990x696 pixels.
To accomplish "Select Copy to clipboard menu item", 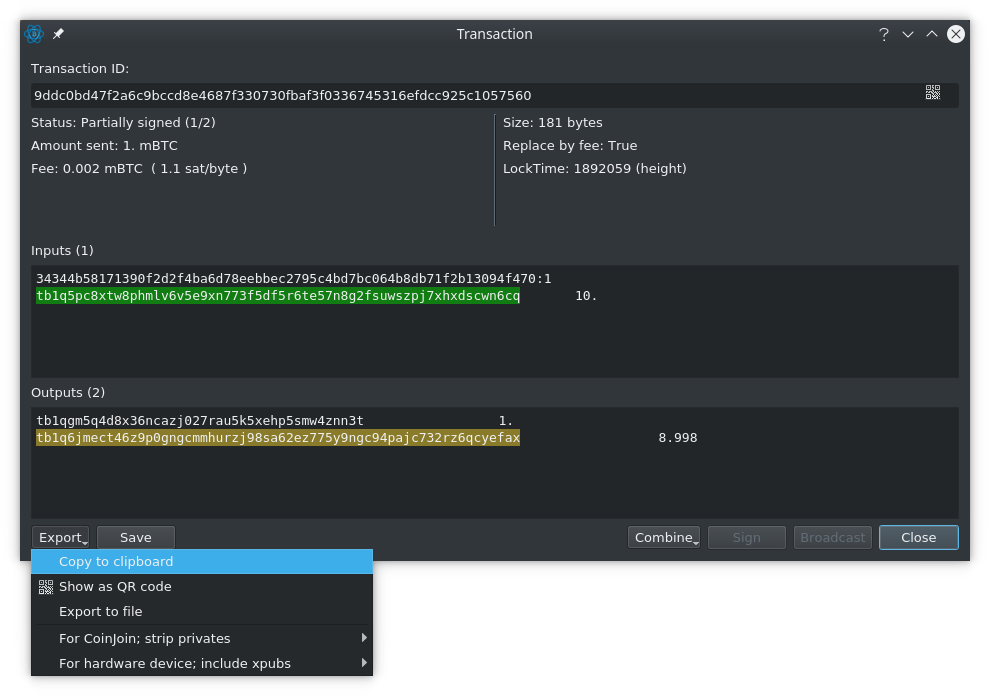I will tap(202, 561).
